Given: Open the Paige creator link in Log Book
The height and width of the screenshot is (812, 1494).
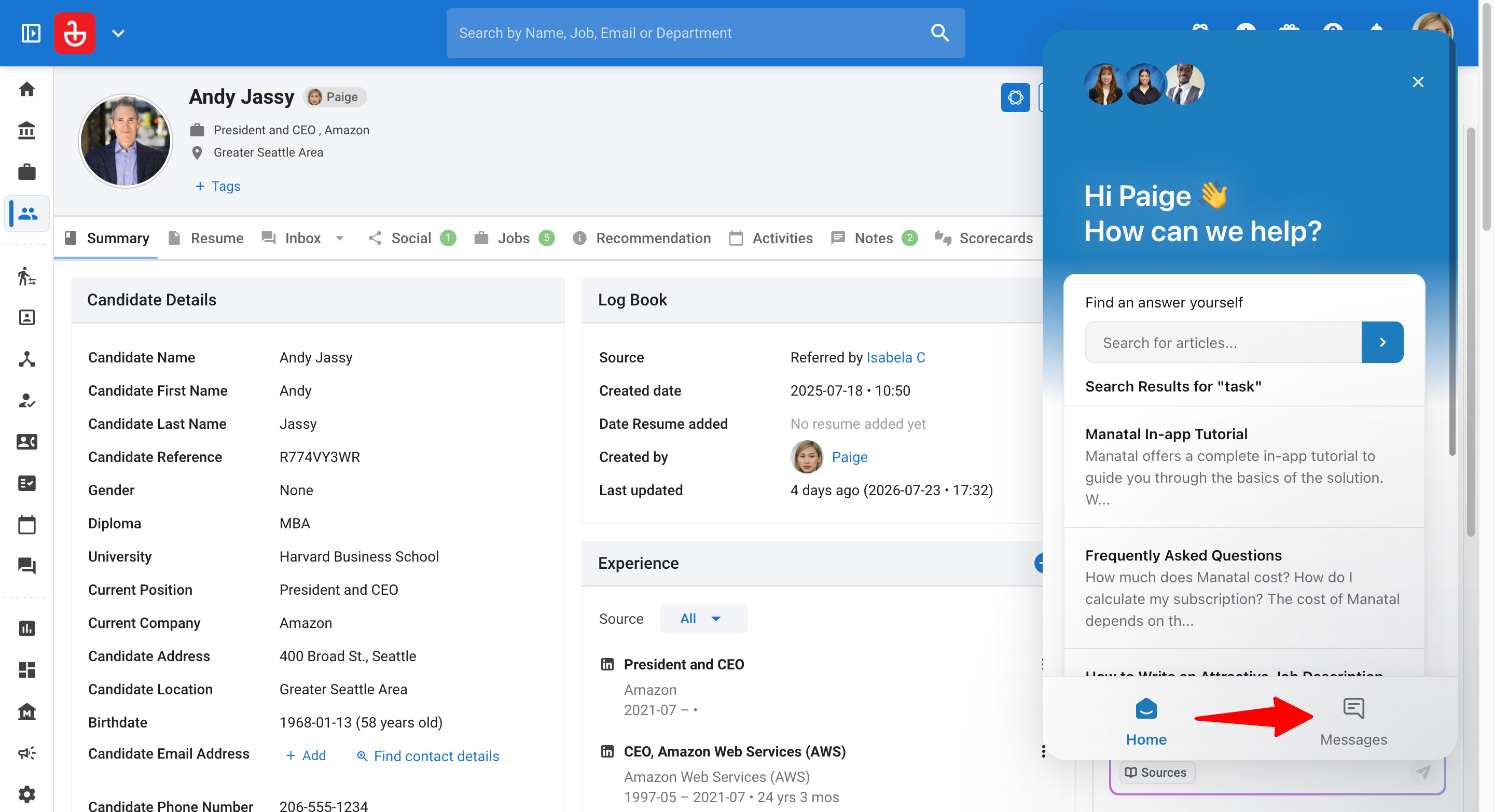Looking at the screenshot, I should pyautogui.click(x=850, y=457).
